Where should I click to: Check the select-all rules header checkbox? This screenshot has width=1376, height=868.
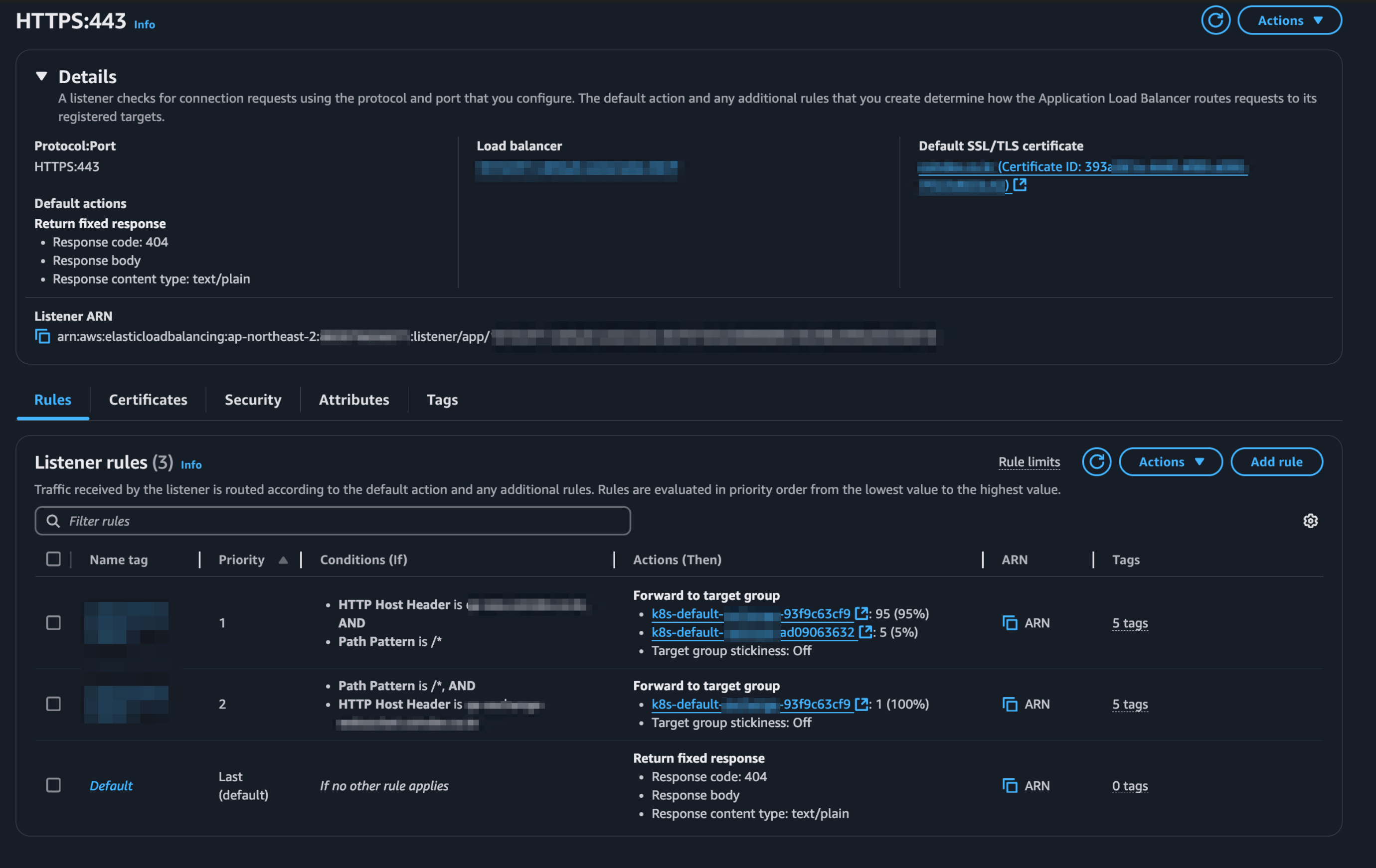53,559
